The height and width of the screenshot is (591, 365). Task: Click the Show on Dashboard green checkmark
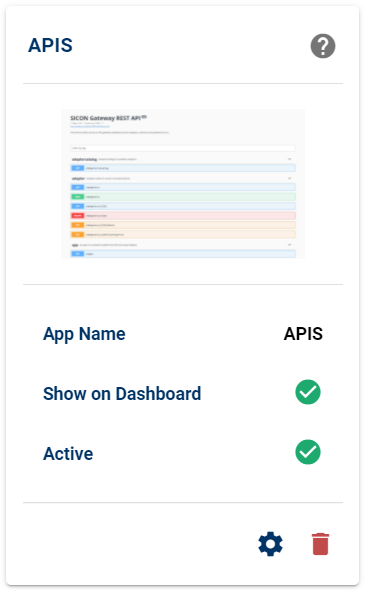308,392
